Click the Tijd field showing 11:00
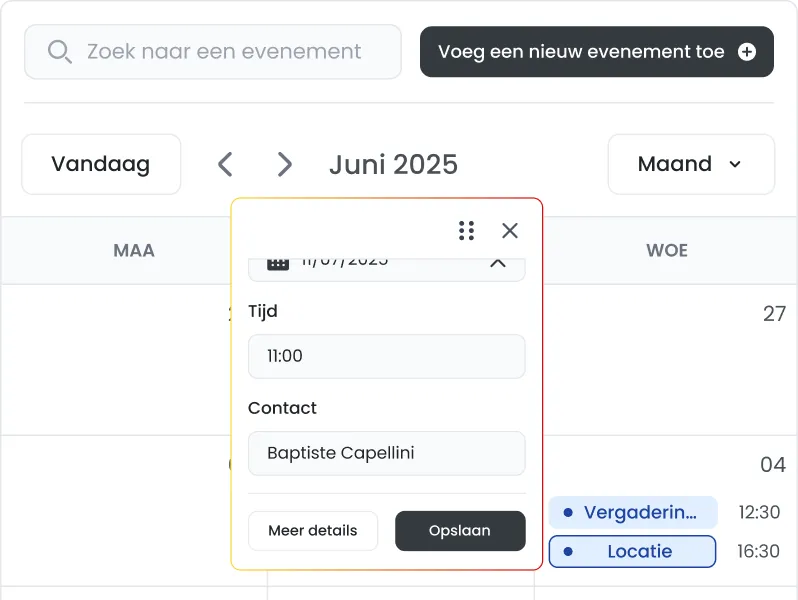This screenshot has width=798, height=600. click(387, 356)
